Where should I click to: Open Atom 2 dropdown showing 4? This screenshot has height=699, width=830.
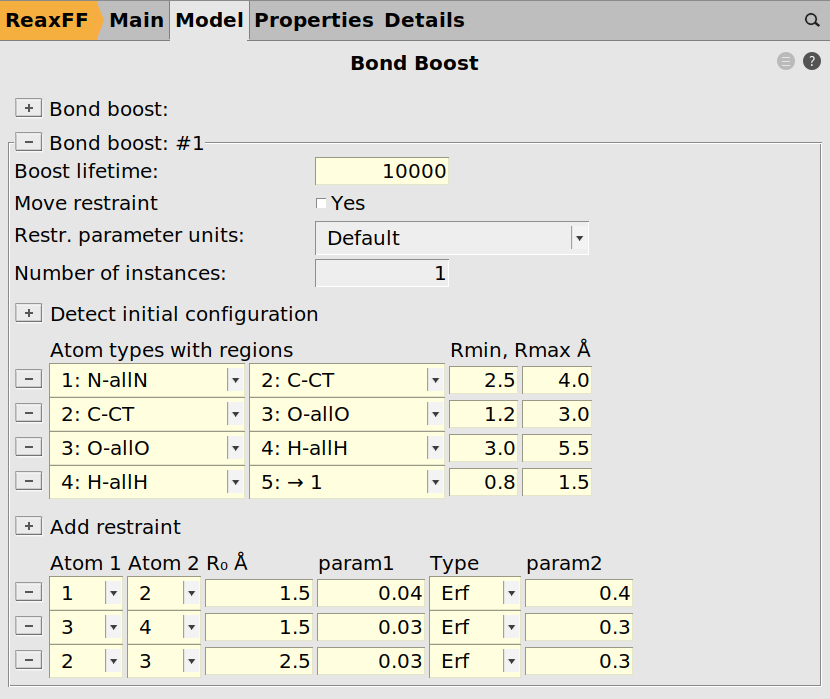164,627
